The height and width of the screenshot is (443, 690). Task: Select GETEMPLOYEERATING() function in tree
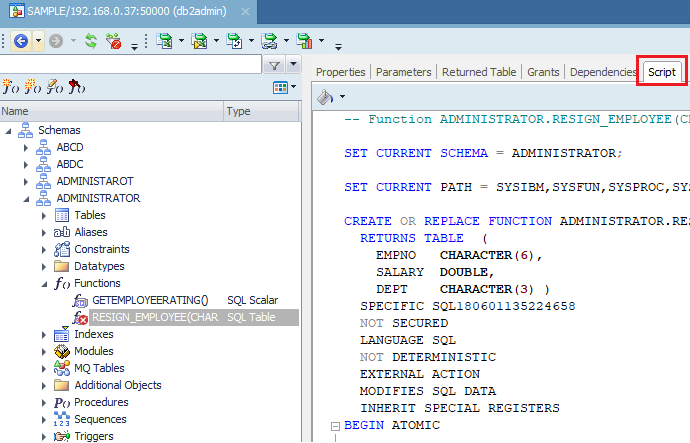(149, 300)
